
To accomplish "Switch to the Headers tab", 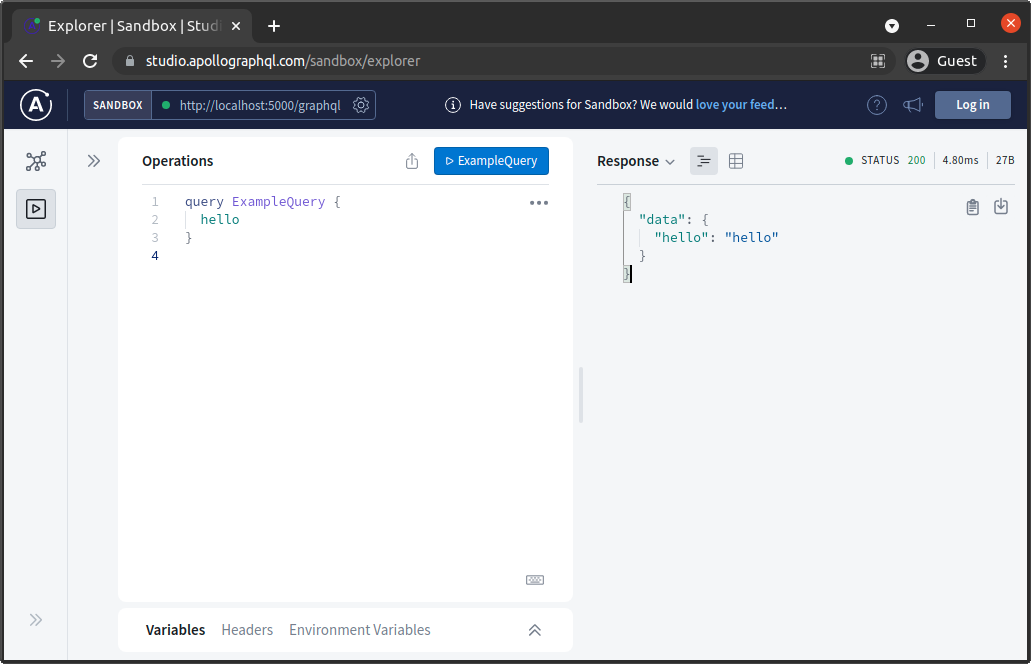I will point(247,630).
